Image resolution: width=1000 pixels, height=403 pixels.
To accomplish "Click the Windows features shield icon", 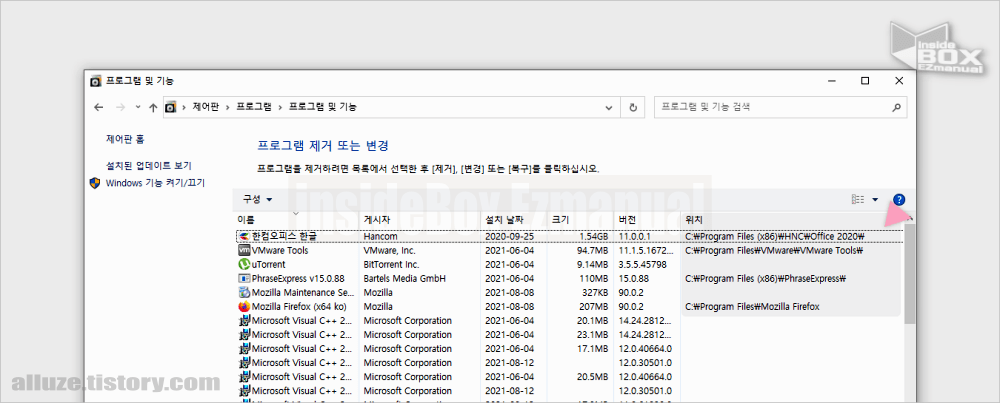I will click(95, 184).
